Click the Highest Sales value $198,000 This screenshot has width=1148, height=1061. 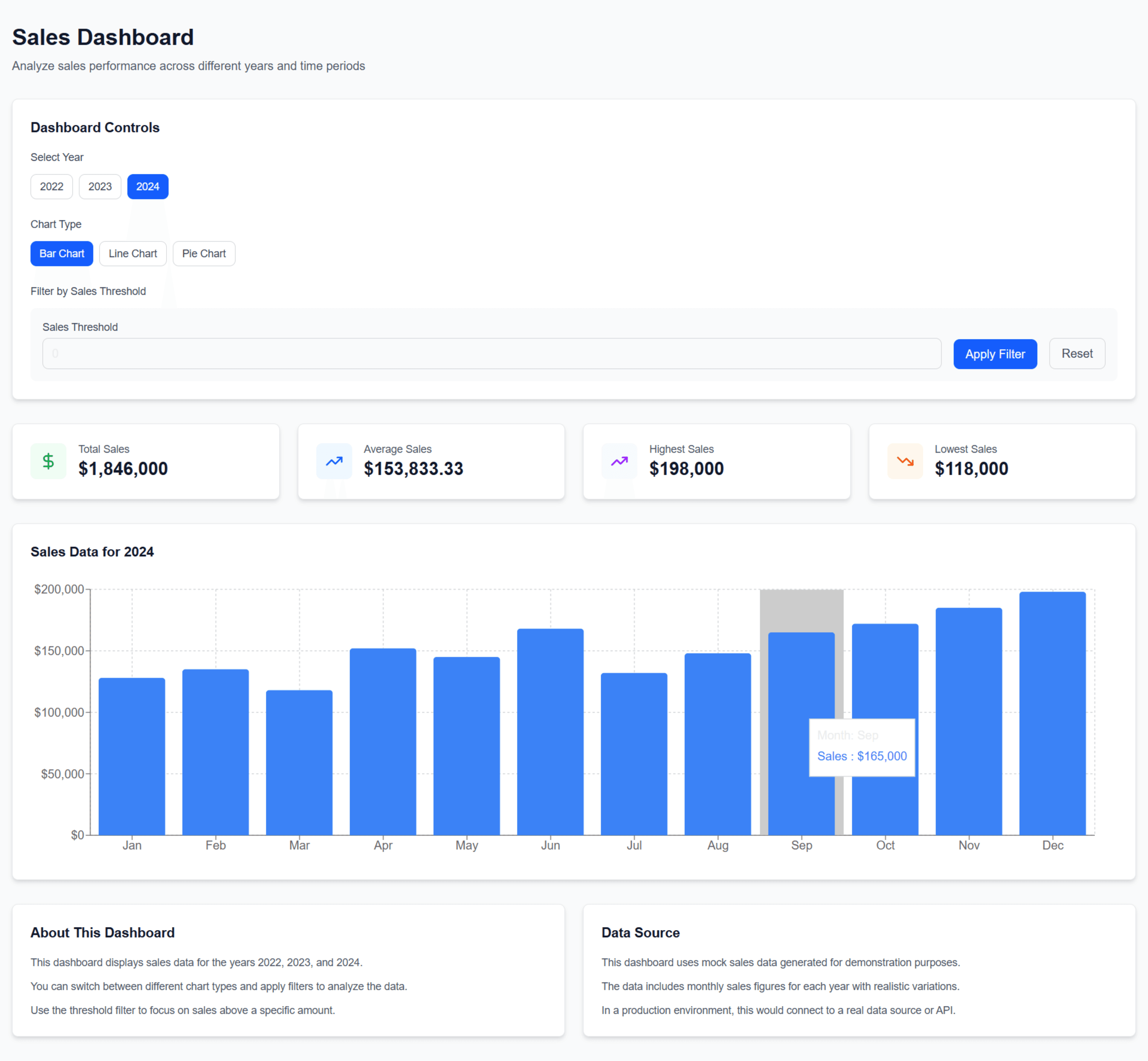686,469
